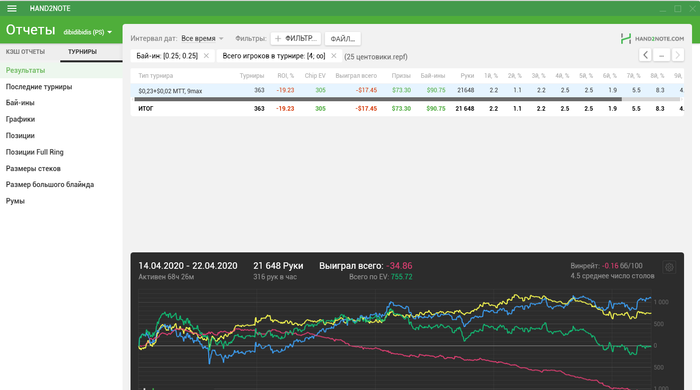Select the ТУРНИРЫ tab
This screenshot has height=390, width=700.
pyautogui.click(x=83, y=52)
